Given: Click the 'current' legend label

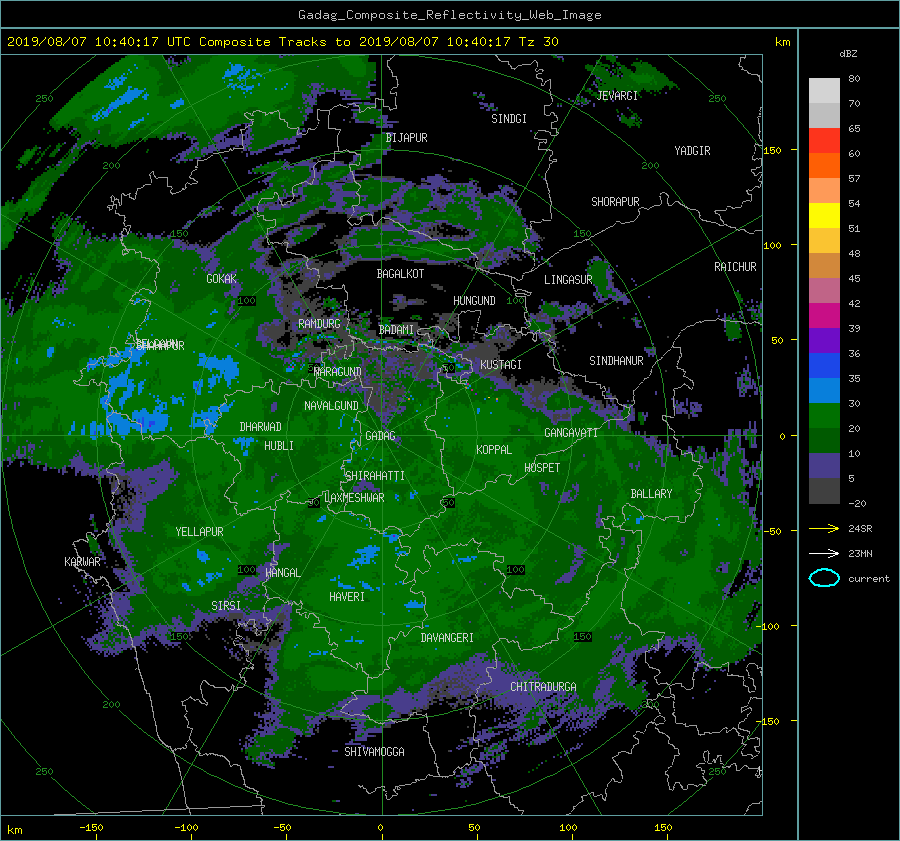Looking at the screenshot, I should pyautogui.click(x=869, y=579).
